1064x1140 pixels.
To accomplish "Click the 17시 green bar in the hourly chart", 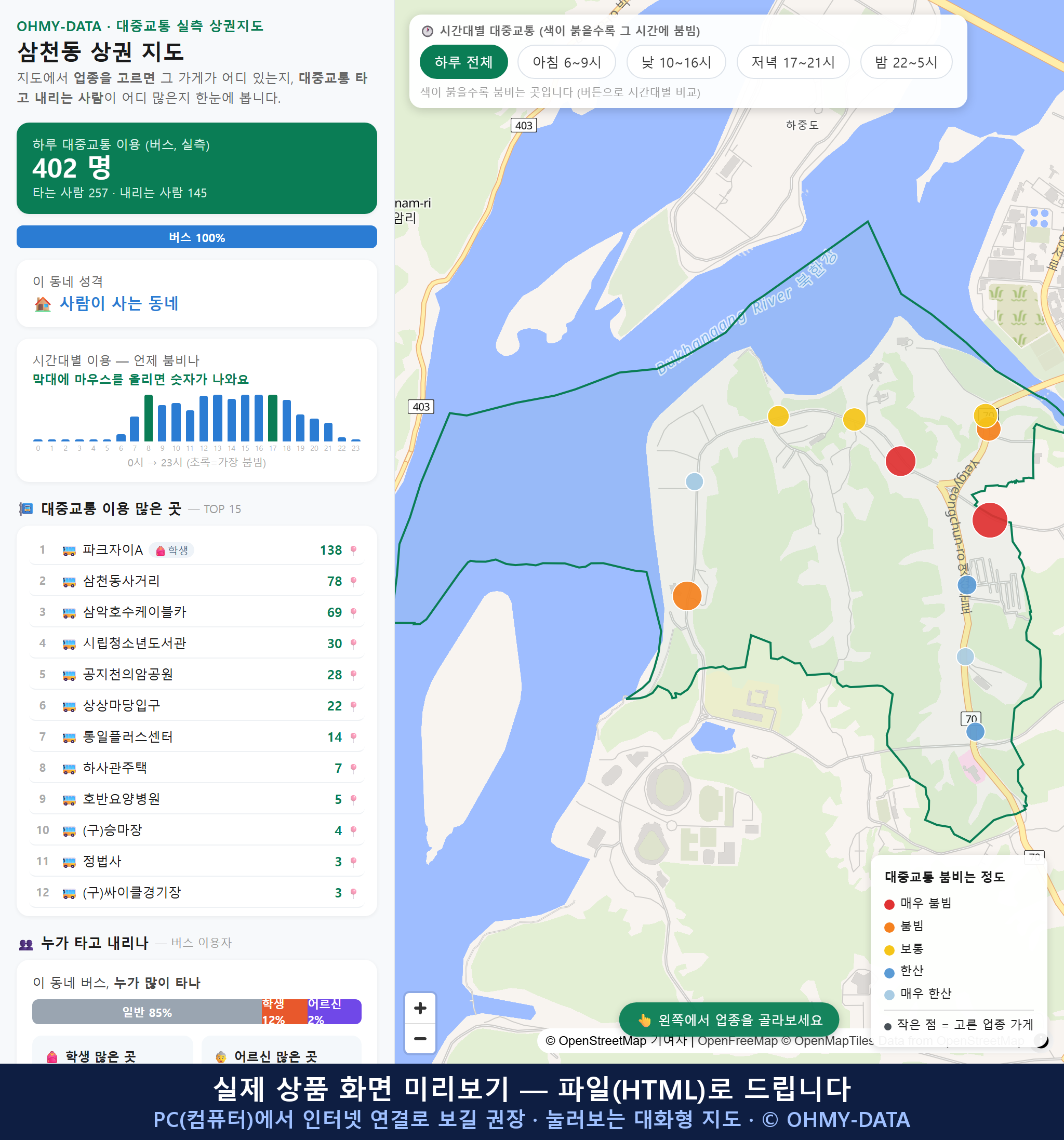I will click(x=273, y=418).
